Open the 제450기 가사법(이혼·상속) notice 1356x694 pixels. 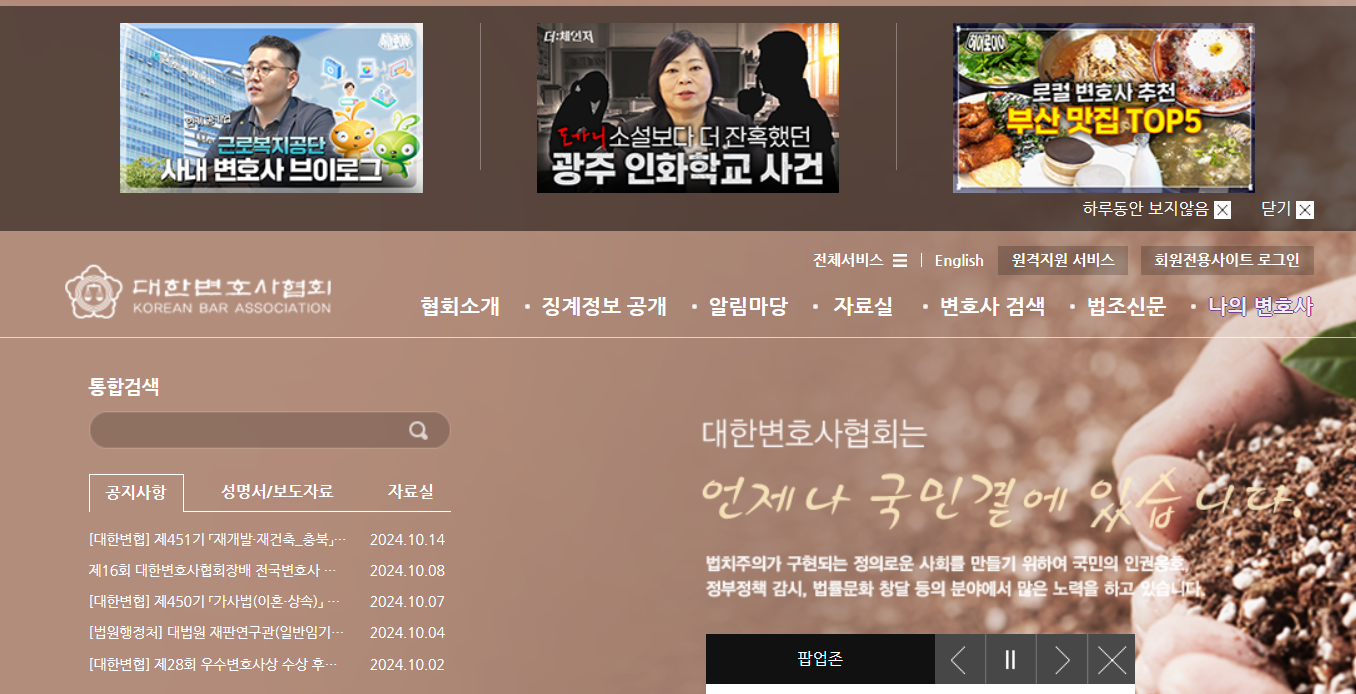coord(215,602)
